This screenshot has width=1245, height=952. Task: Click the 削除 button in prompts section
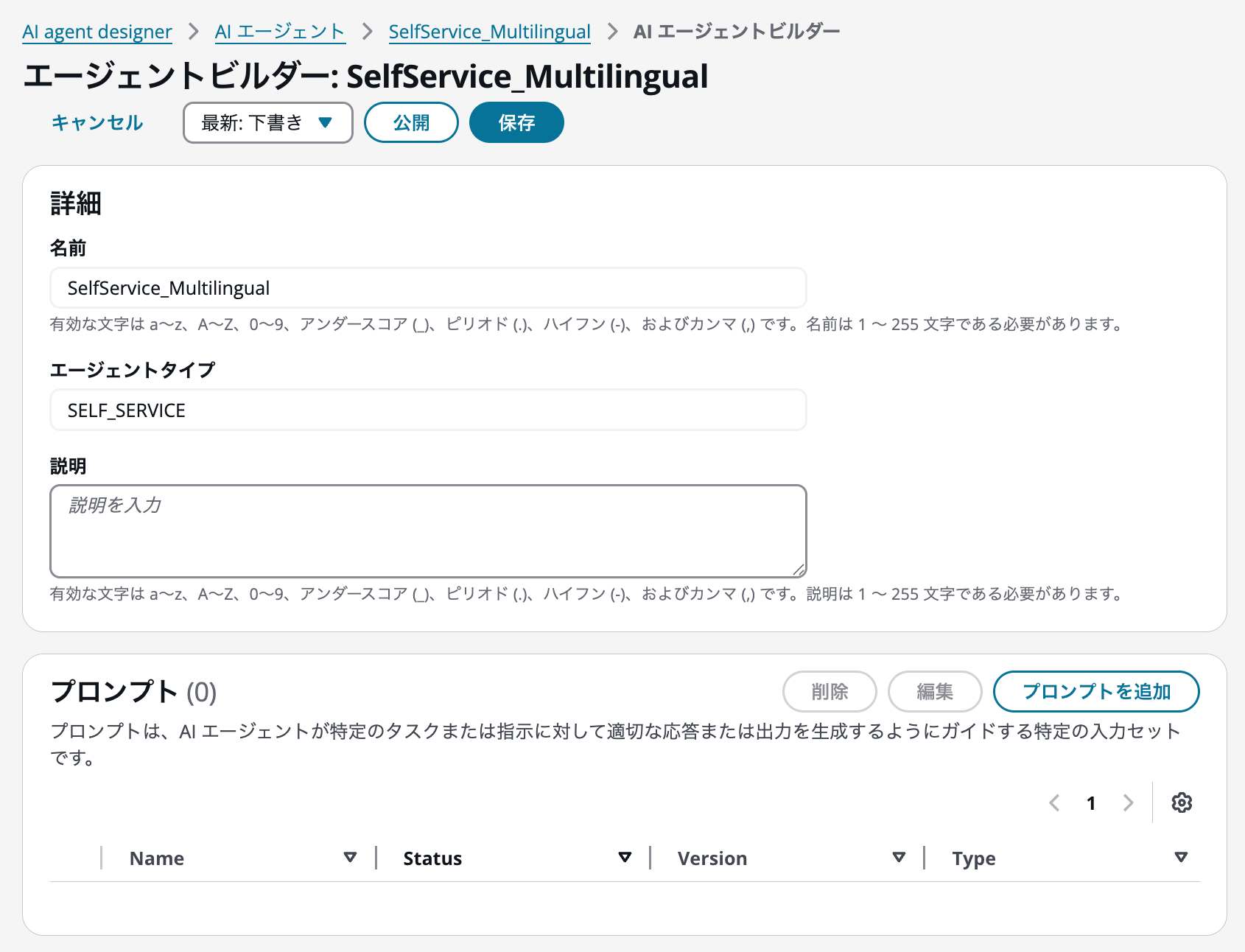(830, 691)
